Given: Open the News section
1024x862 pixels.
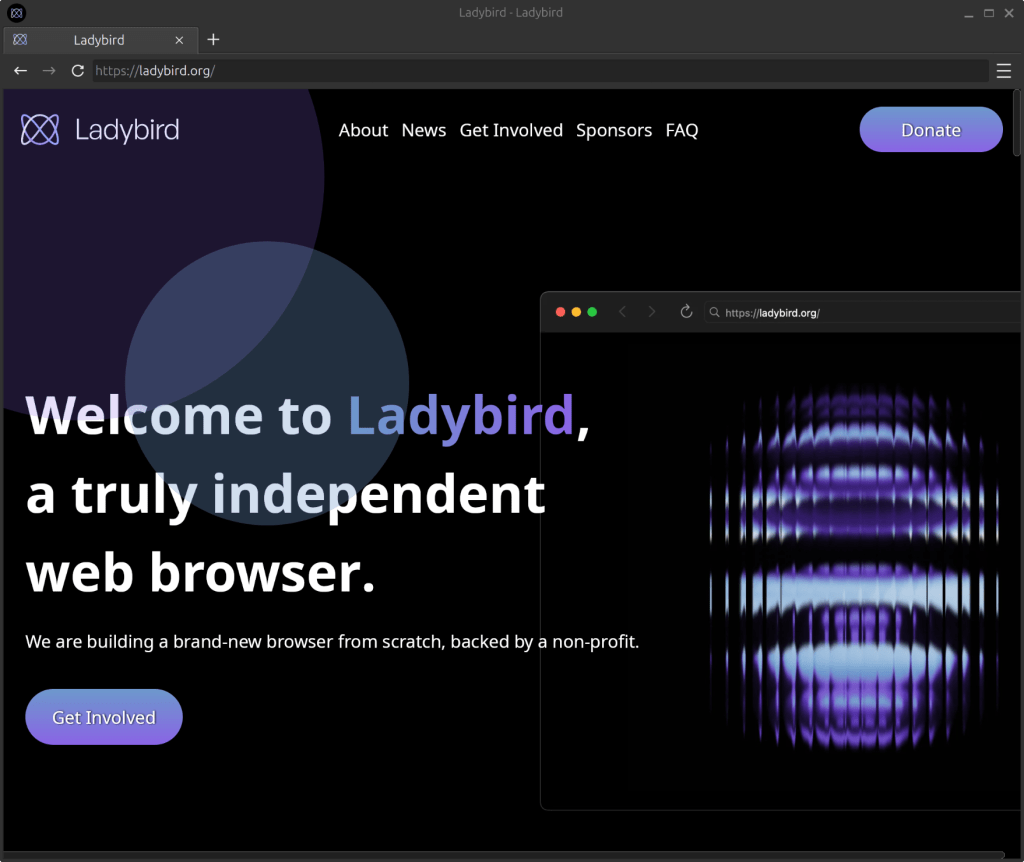Looking at the screenshot, I should pos(423,130).
